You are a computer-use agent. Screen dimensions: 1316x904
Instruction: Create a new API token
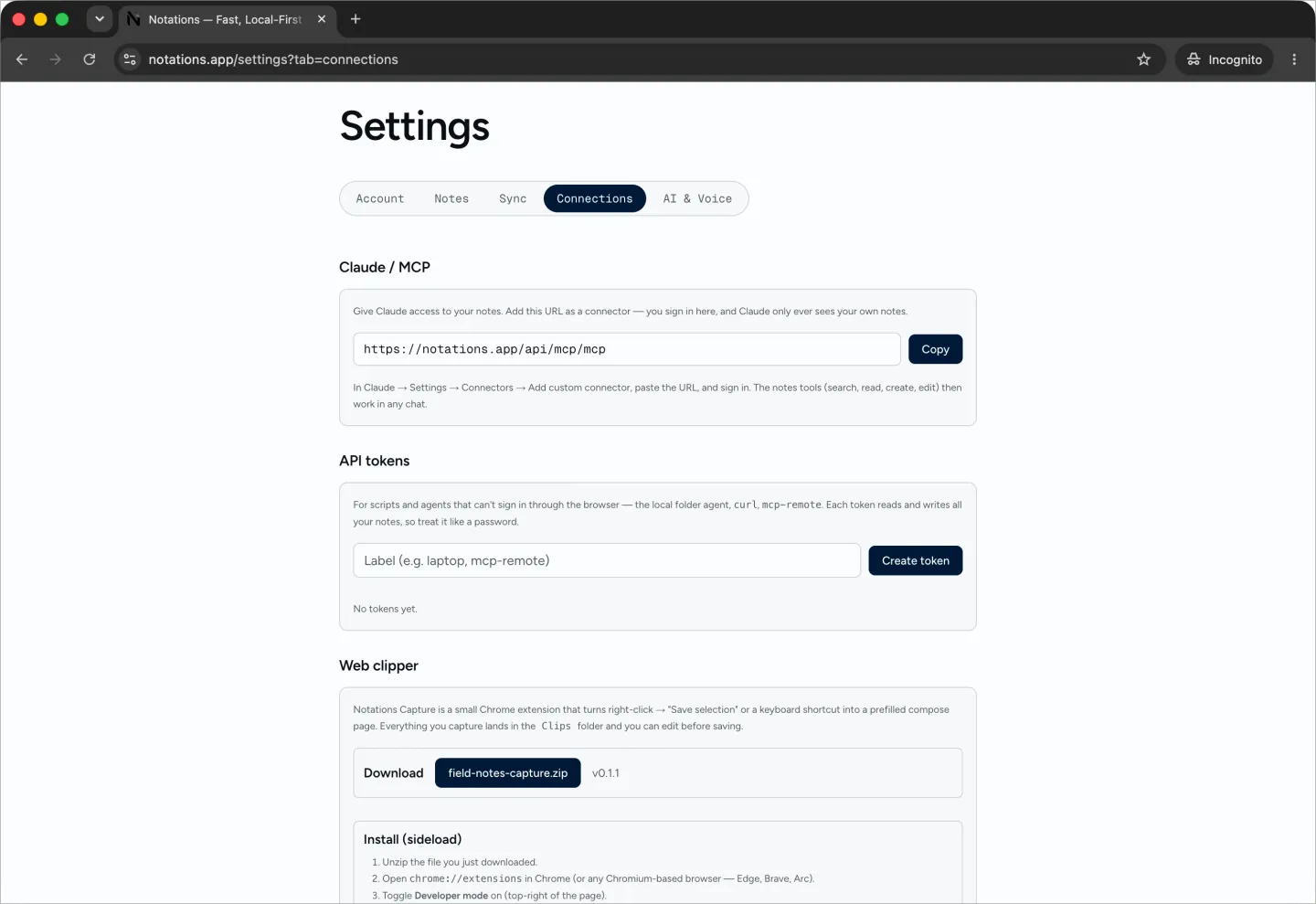click(916, 560)
